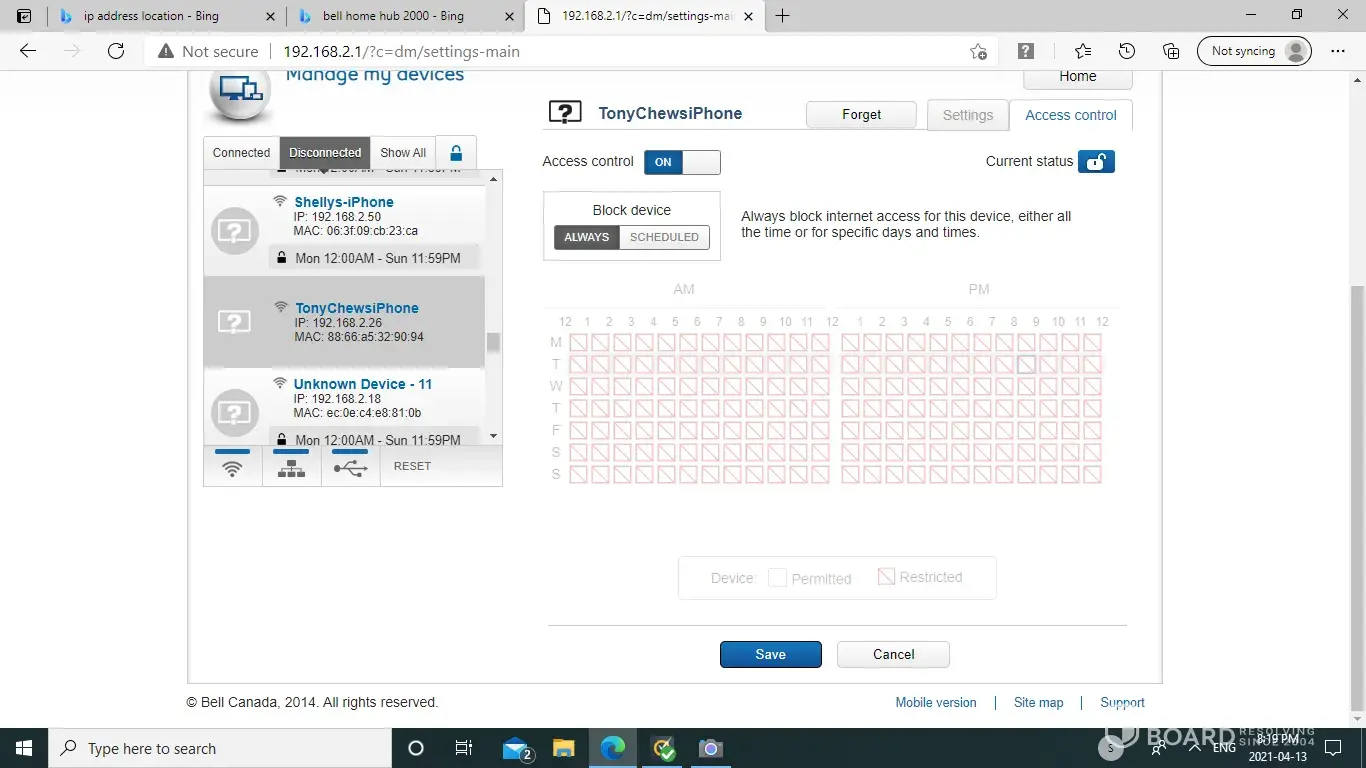
Task: Open a new browser tab
Action: tap(783, 16)
